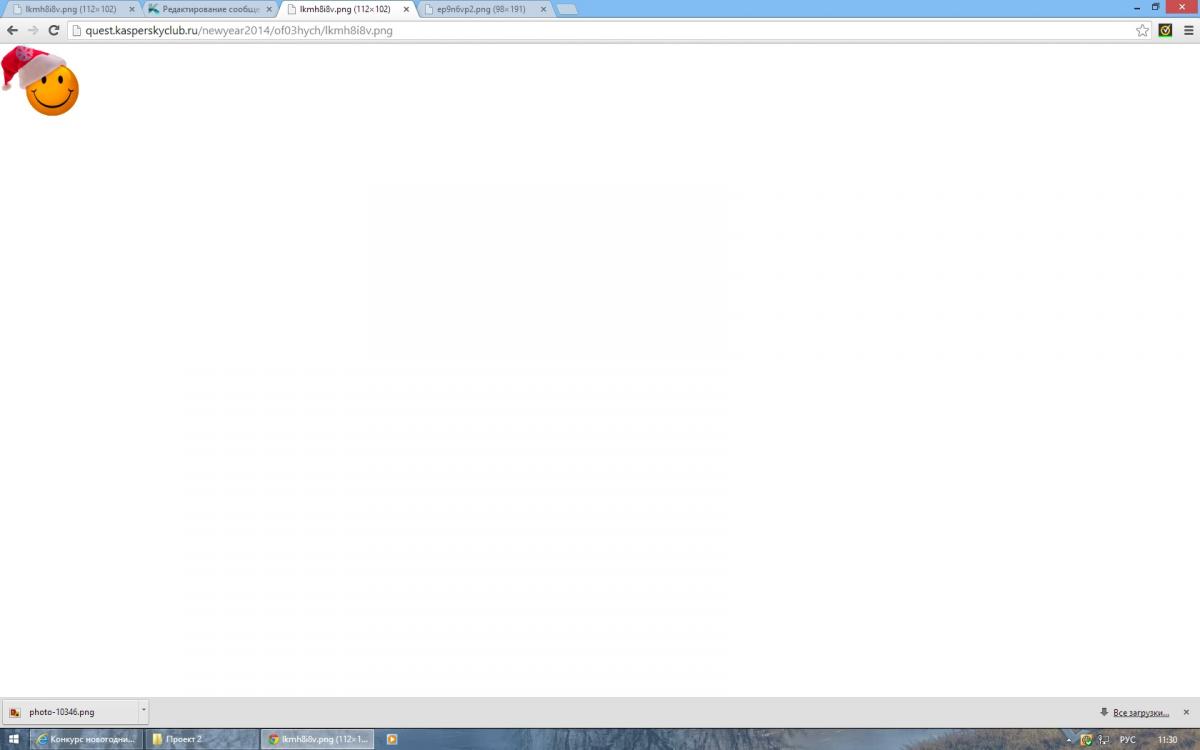Screen dimensions: 1200x750
Task: Click the address bar URL field
Action: click(x=610, y=30)
